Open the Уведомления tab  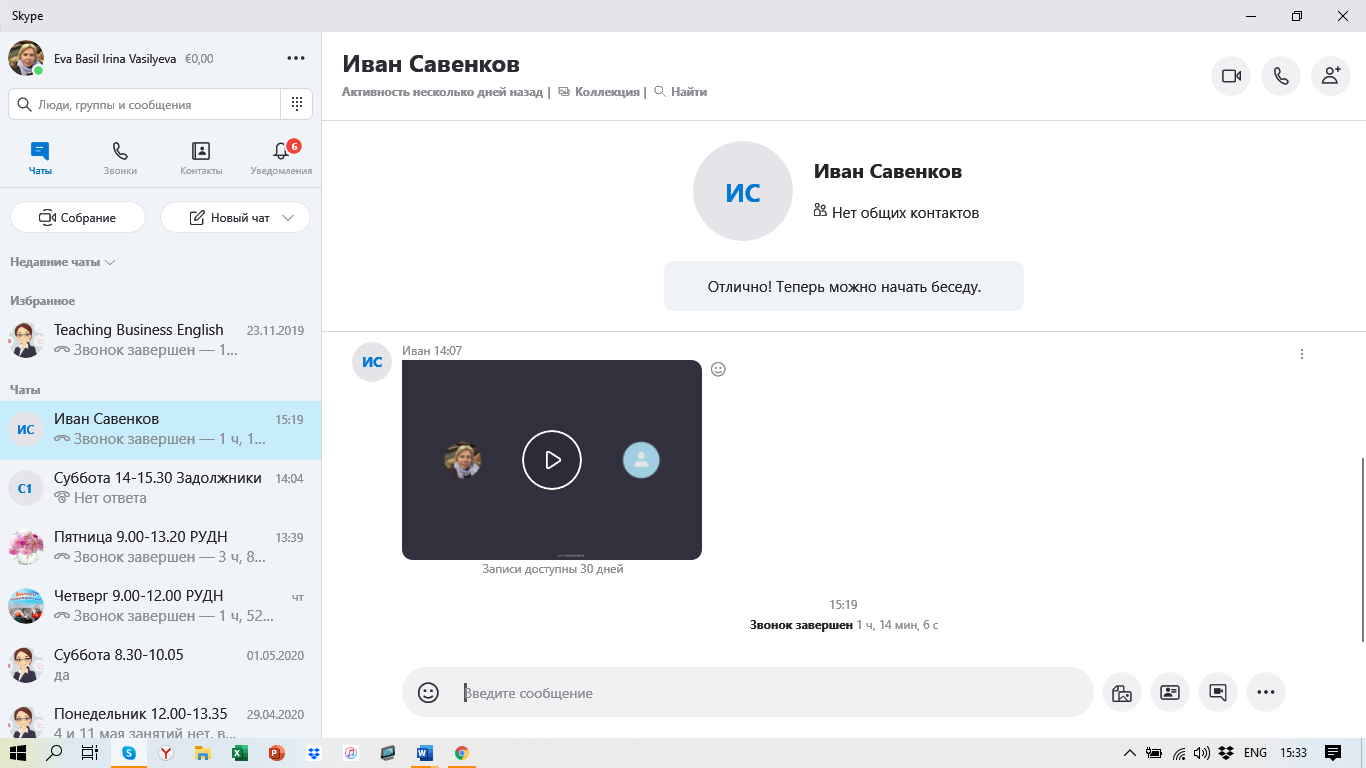coord(281,158)
